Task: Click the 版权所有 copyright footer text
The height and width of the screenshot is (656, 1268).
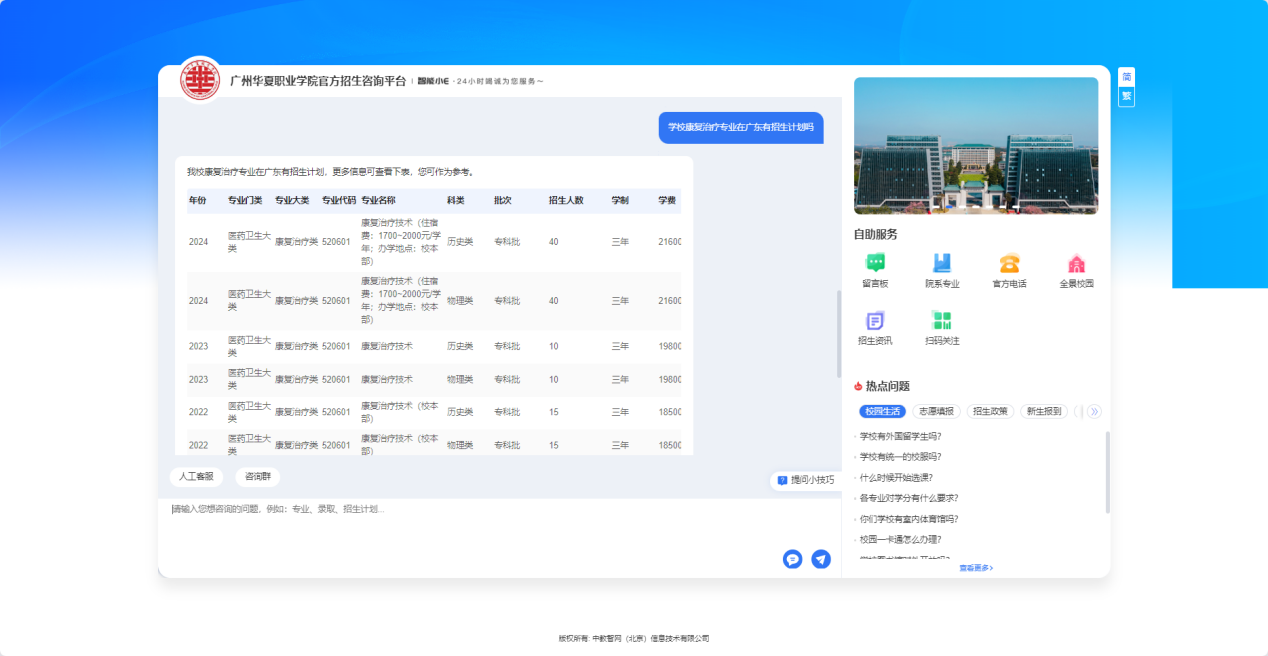Action: coord(634,638)
